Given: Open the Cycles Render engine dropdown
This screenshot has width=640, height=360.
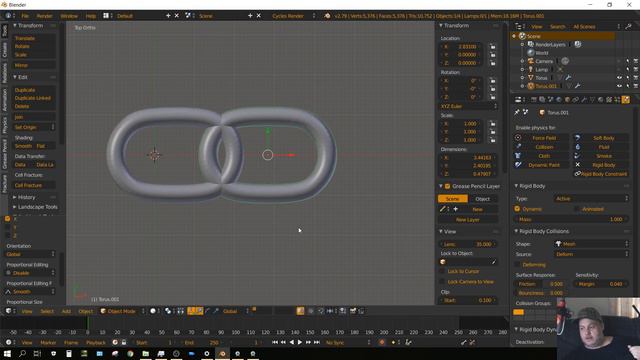Looking at the screenshot, I should pyautogui.click(x=293, y=16).
